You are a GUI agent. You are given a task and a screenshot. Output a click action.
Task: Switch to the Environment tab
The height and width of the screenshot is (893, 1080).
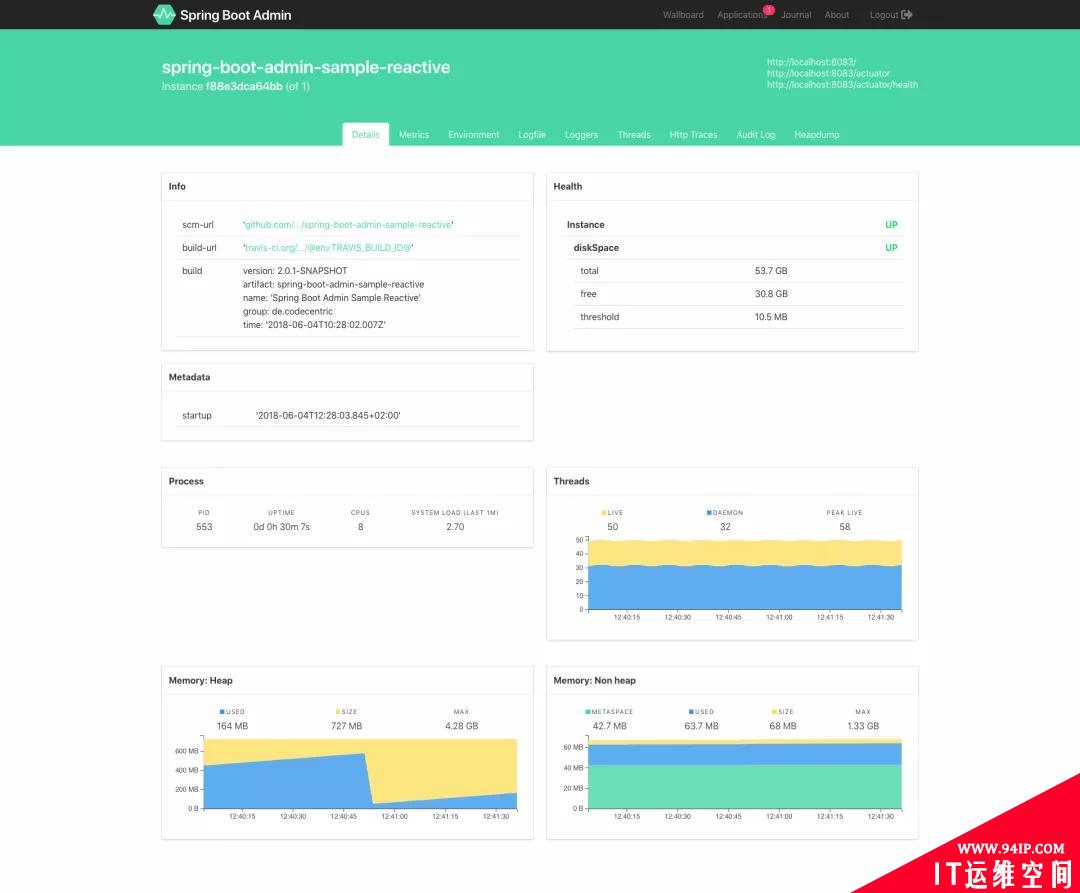[474, 134]
